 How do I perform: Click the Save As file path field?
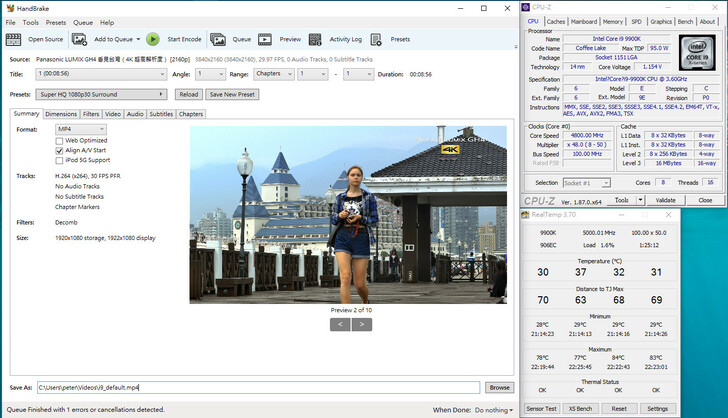[258, 387]
